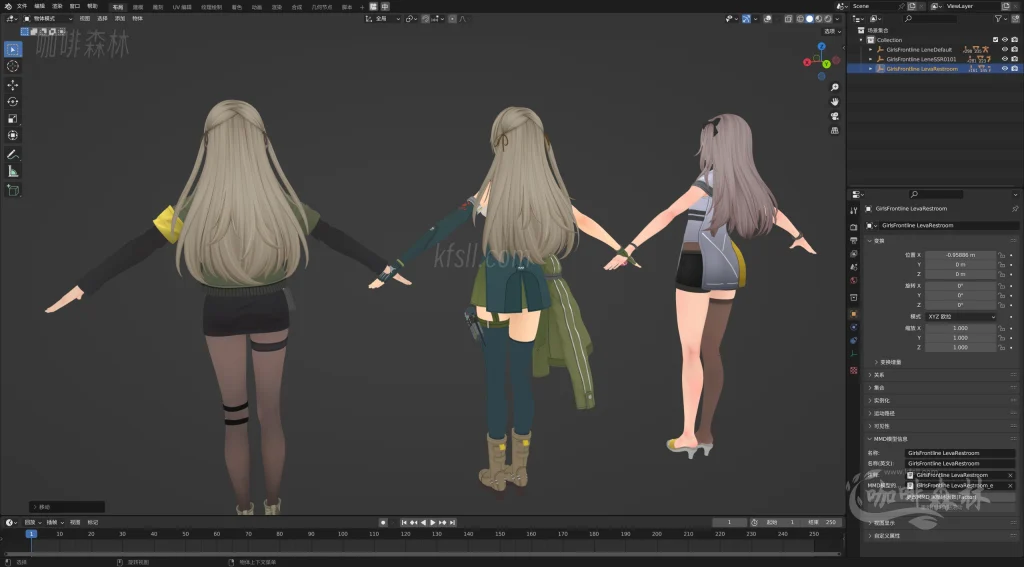1024x567 pixels.
Task: Switch to the 几何节点 workspace tab
Action: [321, 7]
